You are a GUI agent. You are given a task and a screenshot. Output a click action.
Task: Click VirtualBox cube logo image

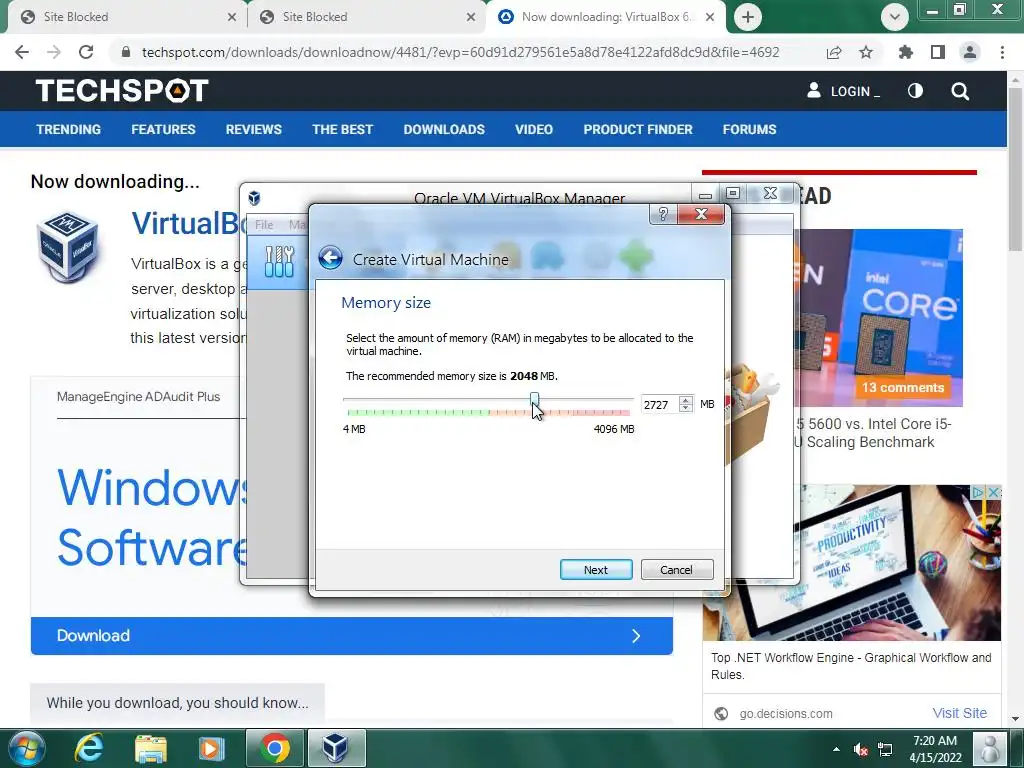point(68,246)
